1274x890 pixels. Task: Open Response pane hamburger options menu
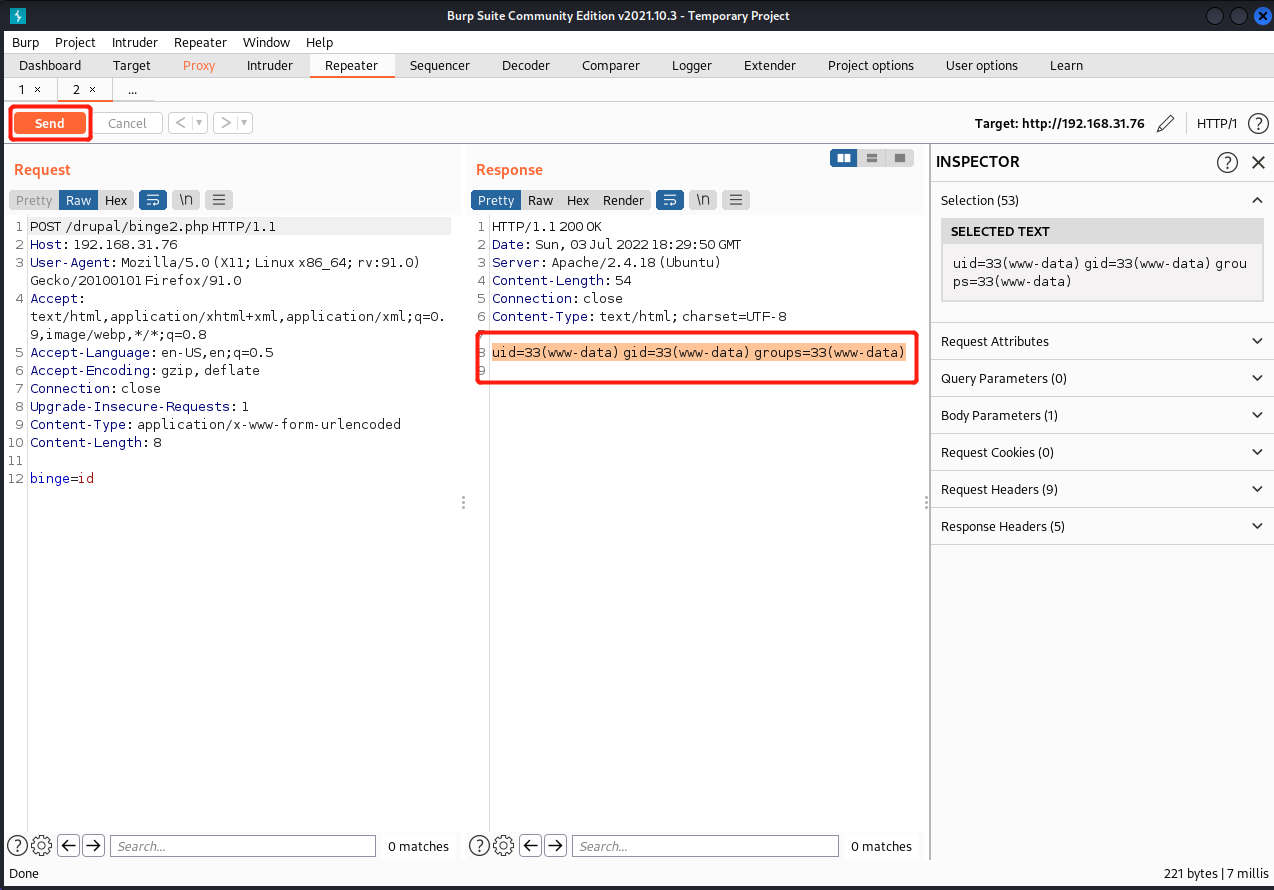tap(736, 200)
